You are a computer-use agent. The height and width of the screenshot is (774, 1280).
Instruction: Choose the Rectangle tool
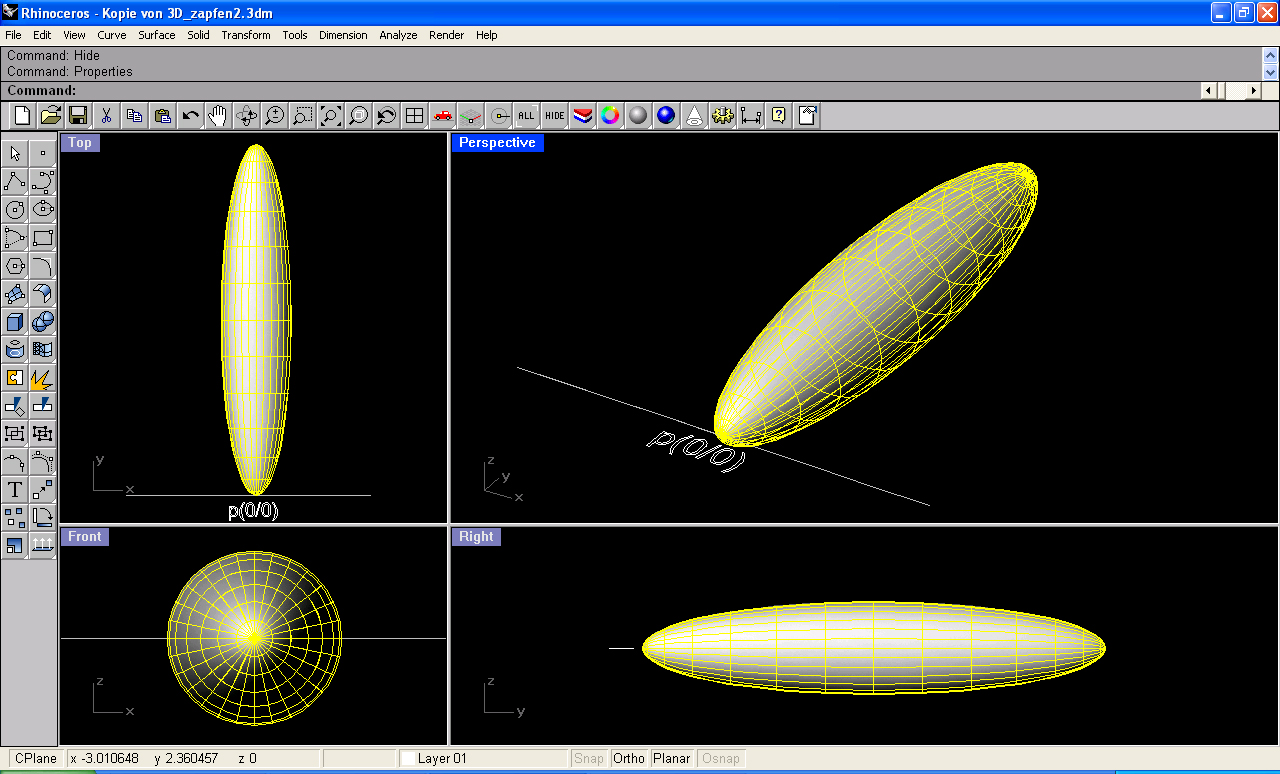click(43, 238)
